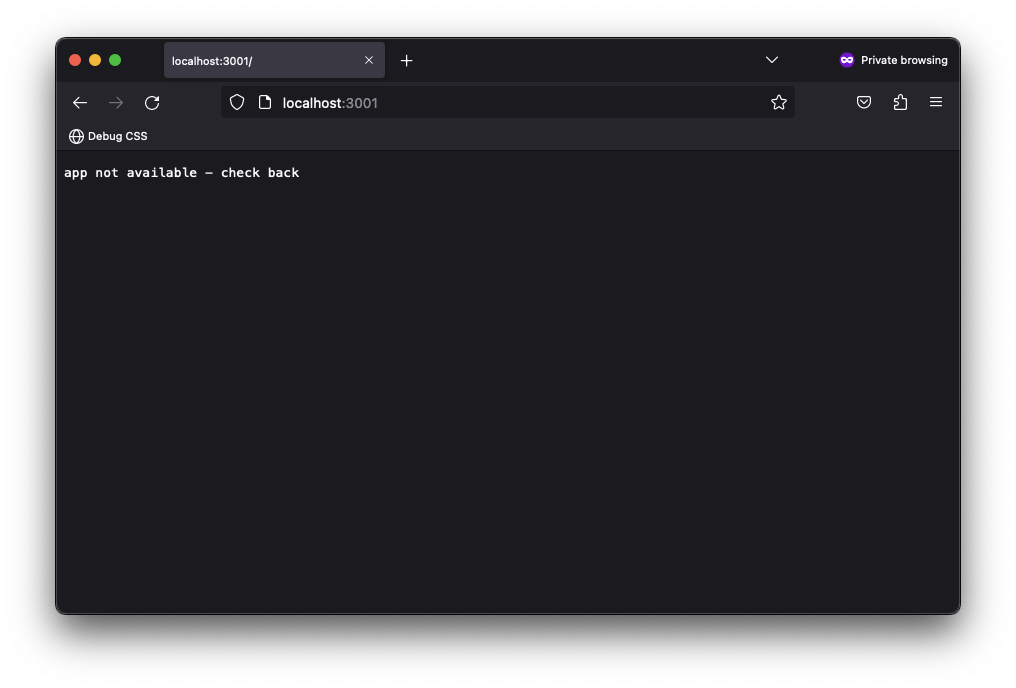Select the localhost:3001/ tab
Viewport: 1016px width, 688px height.
tap(260, 61)
